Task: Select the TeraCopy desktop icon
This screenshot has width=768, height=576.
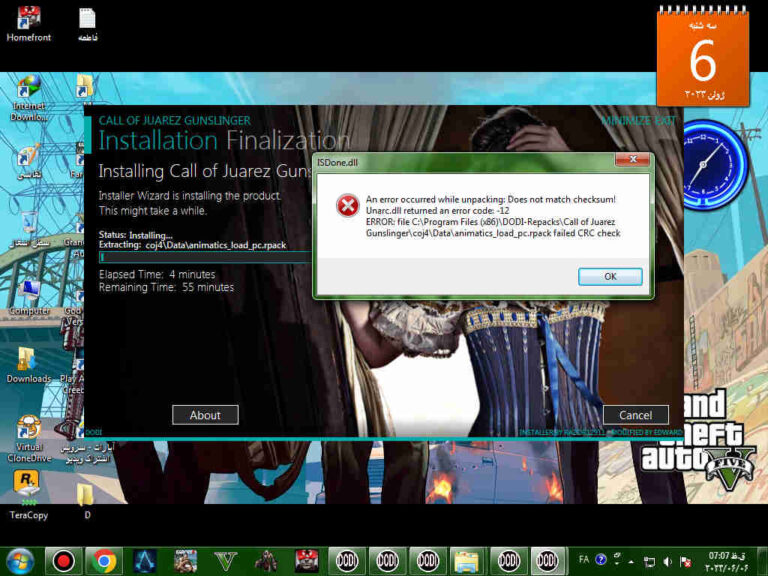Action: pos(28,487)
